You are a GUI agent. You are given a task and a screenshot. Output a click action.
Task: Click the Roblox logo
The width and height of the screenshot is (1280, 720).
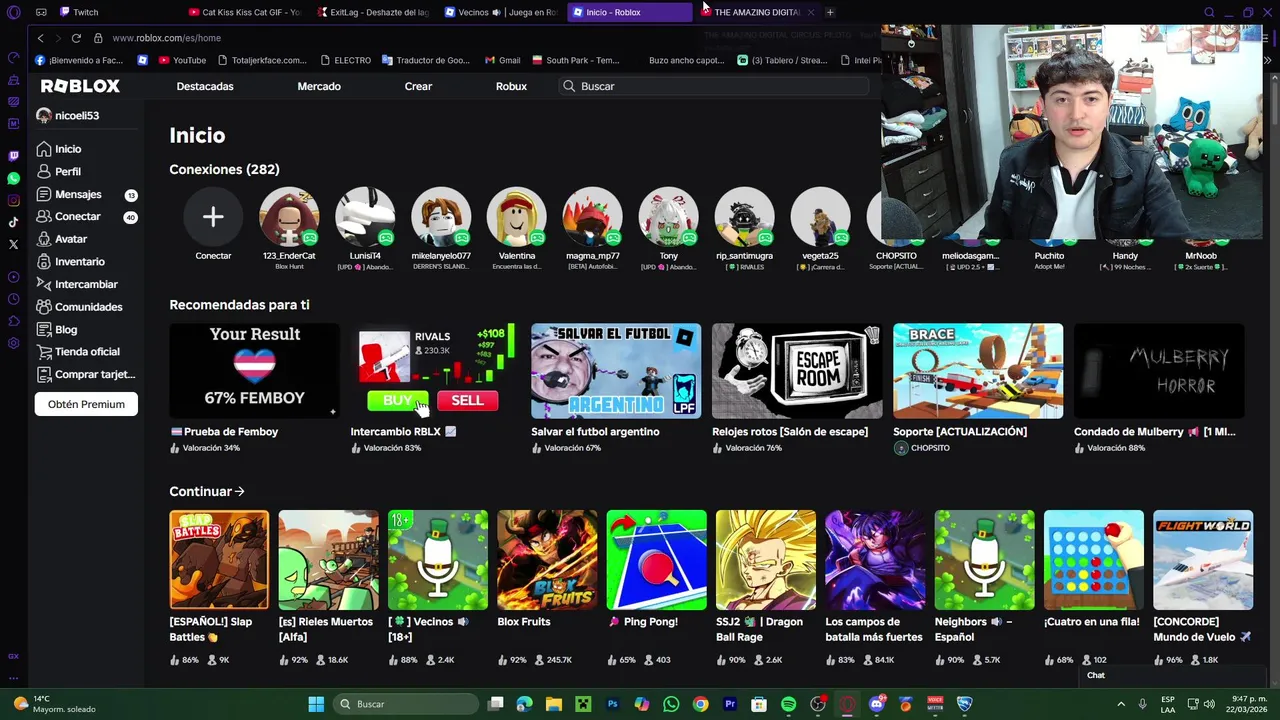(x=78, y=86)
